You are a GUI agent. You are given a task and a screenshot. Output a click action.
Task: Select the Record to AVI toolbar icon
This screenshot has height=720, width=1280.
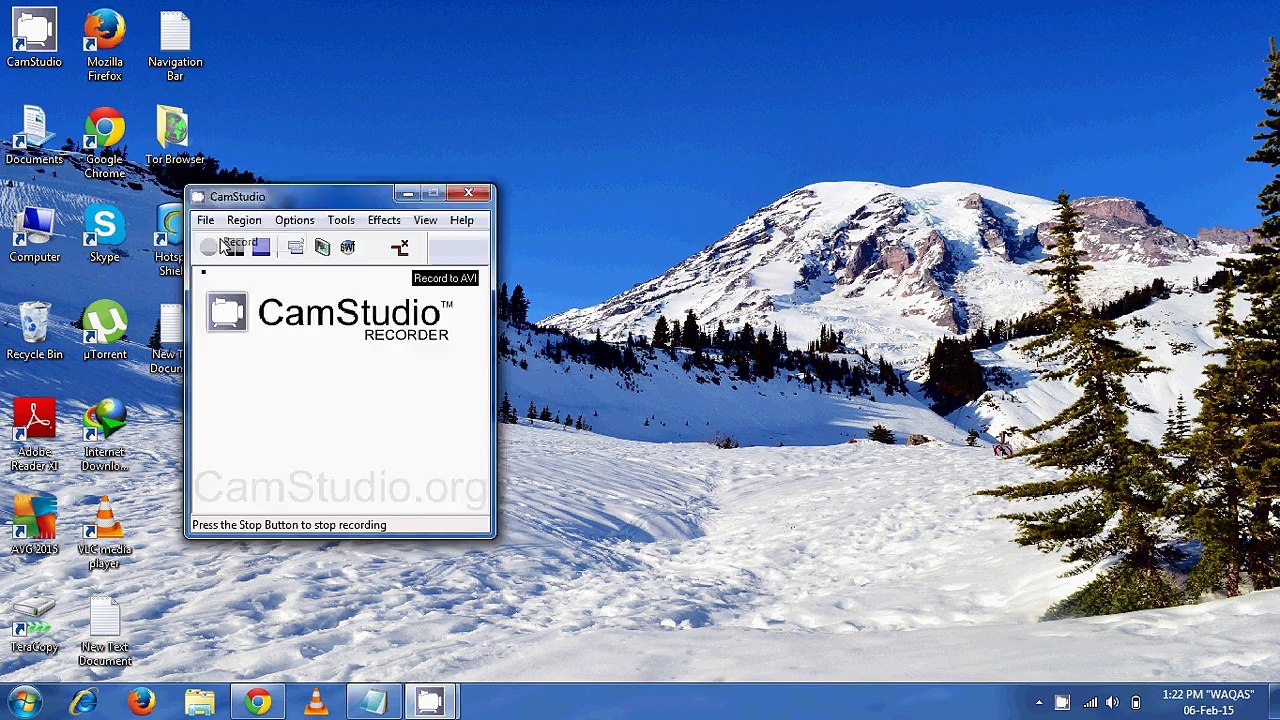point(322,247)
